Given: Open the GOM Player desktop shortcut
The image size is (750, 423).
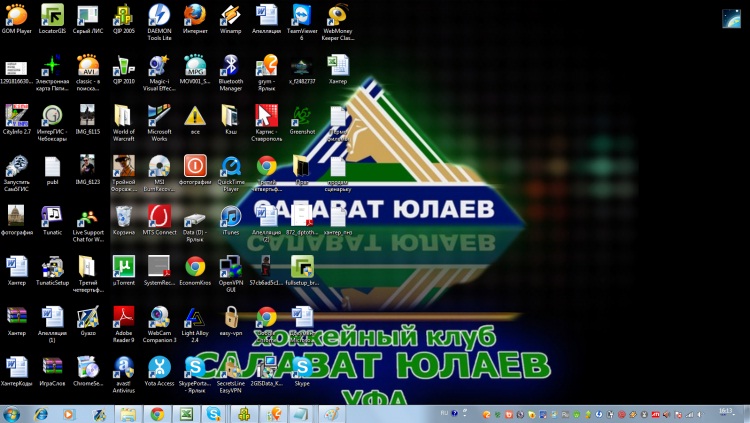Looking at the screenshot, I should click(x=18, y=15).
